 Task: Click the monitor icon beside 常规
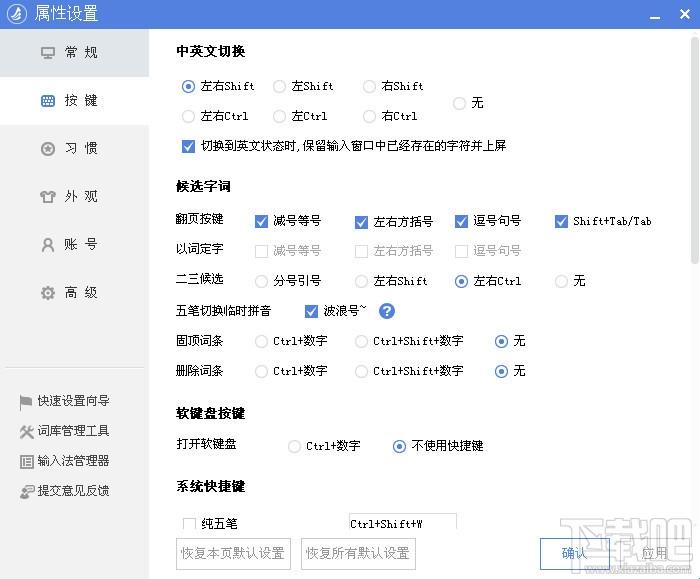pyautogui.click(x=48, y=53)
